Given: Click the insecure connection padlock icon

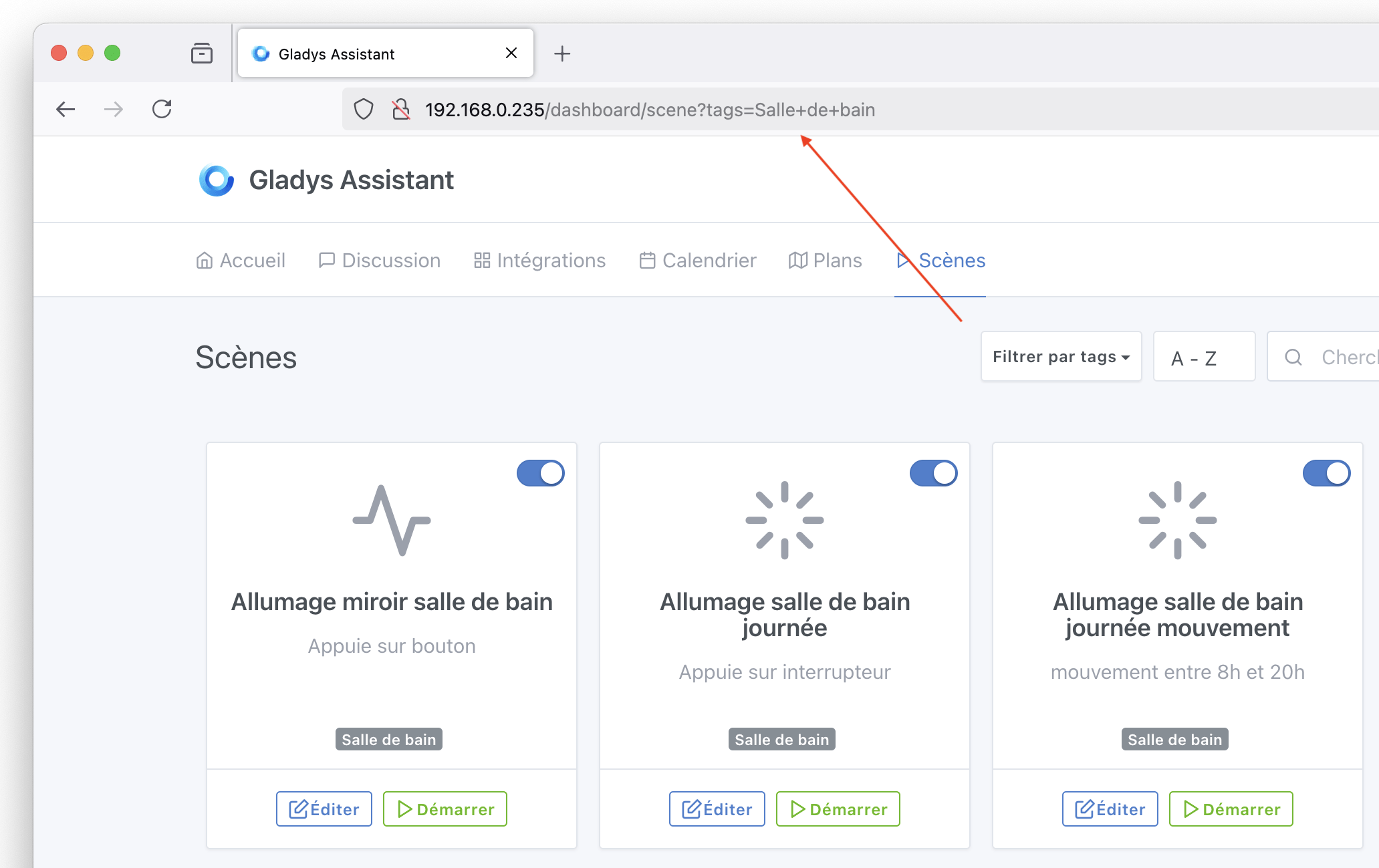Looking at the screenshot, I should [400, 109].
